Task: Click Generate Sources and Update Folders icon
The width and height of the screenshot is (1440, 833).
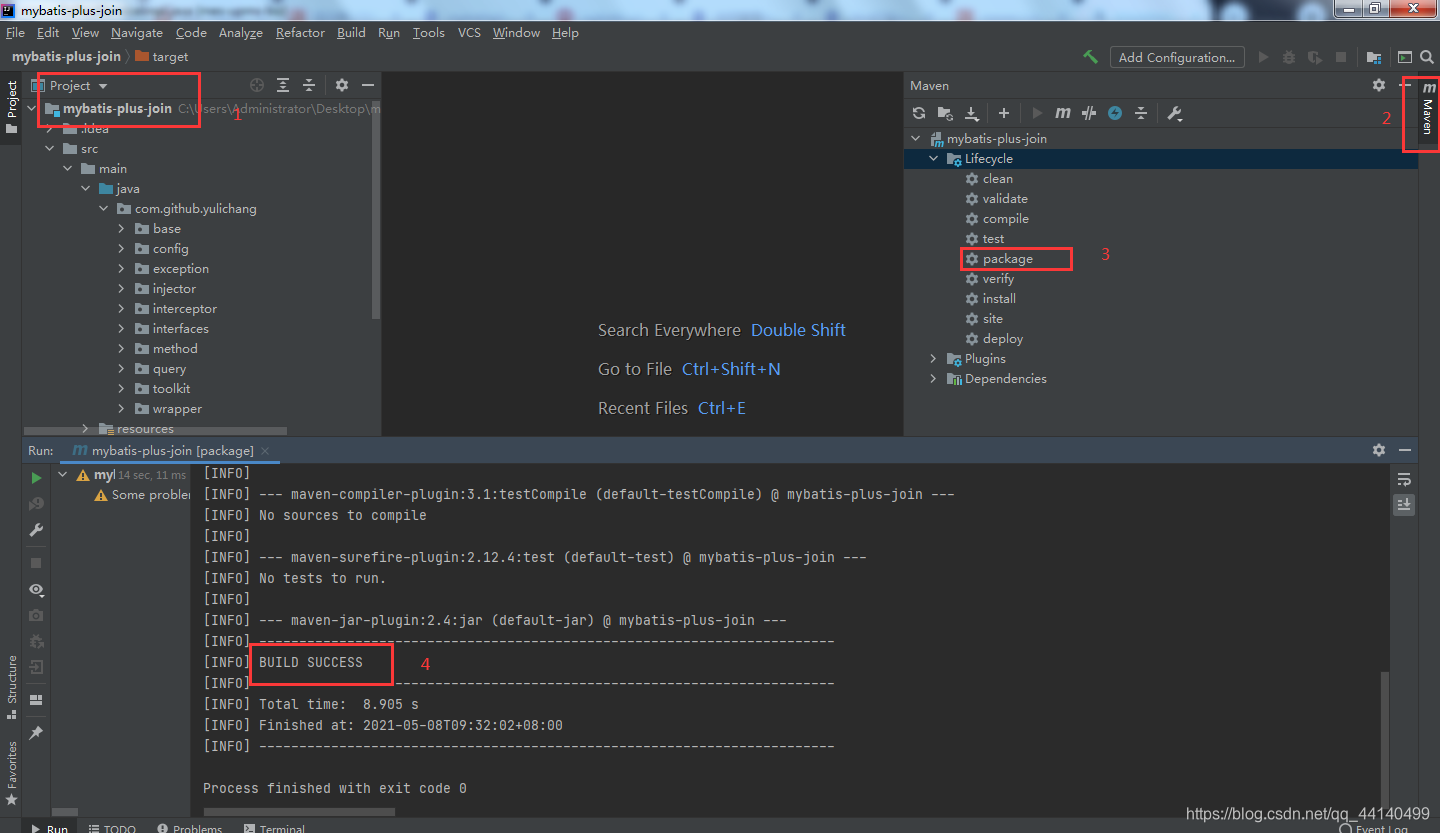Action: (945, 113)
